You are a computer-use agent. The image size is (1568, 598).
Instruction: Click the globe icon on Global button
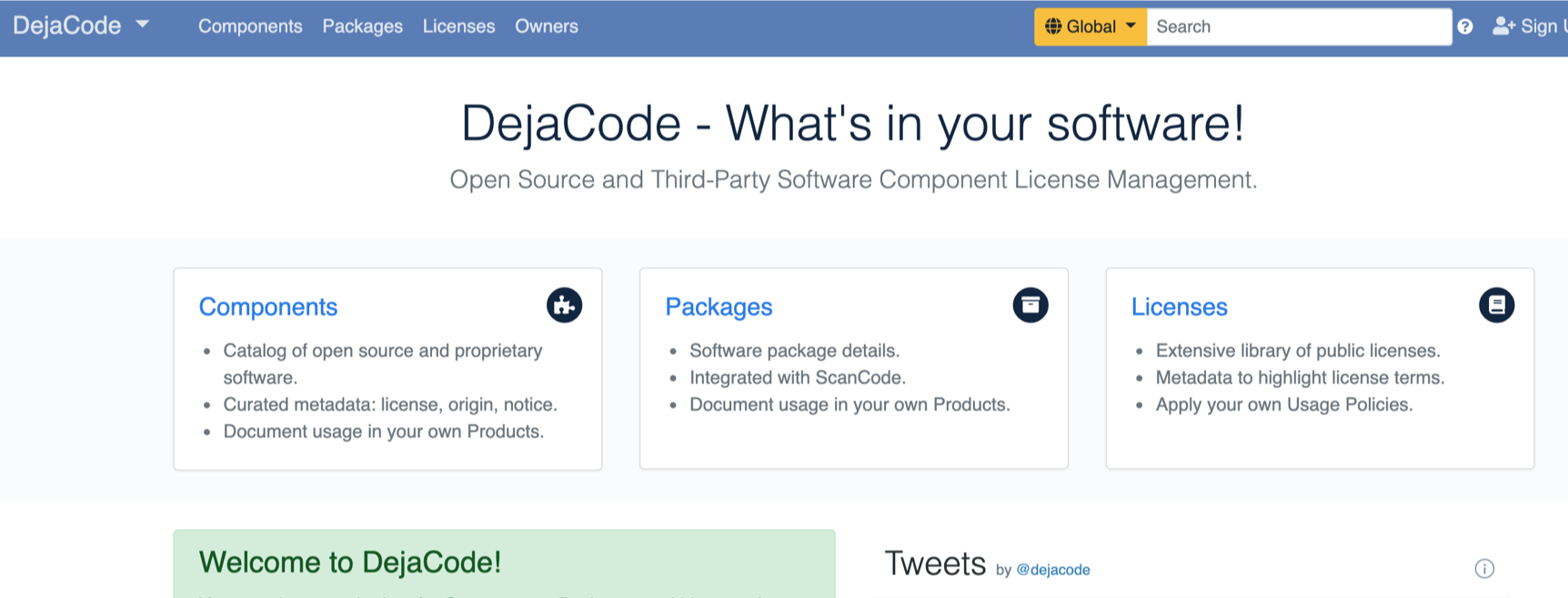[1053, 26]
